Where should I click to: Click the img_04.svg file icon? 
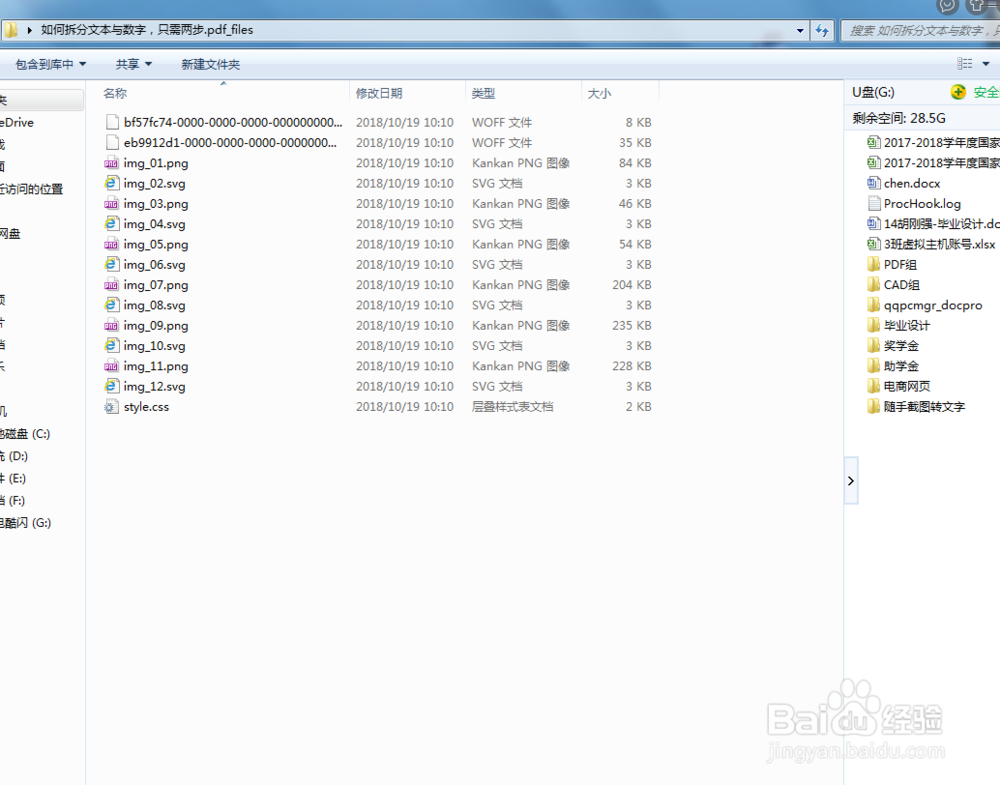(112, 224)
